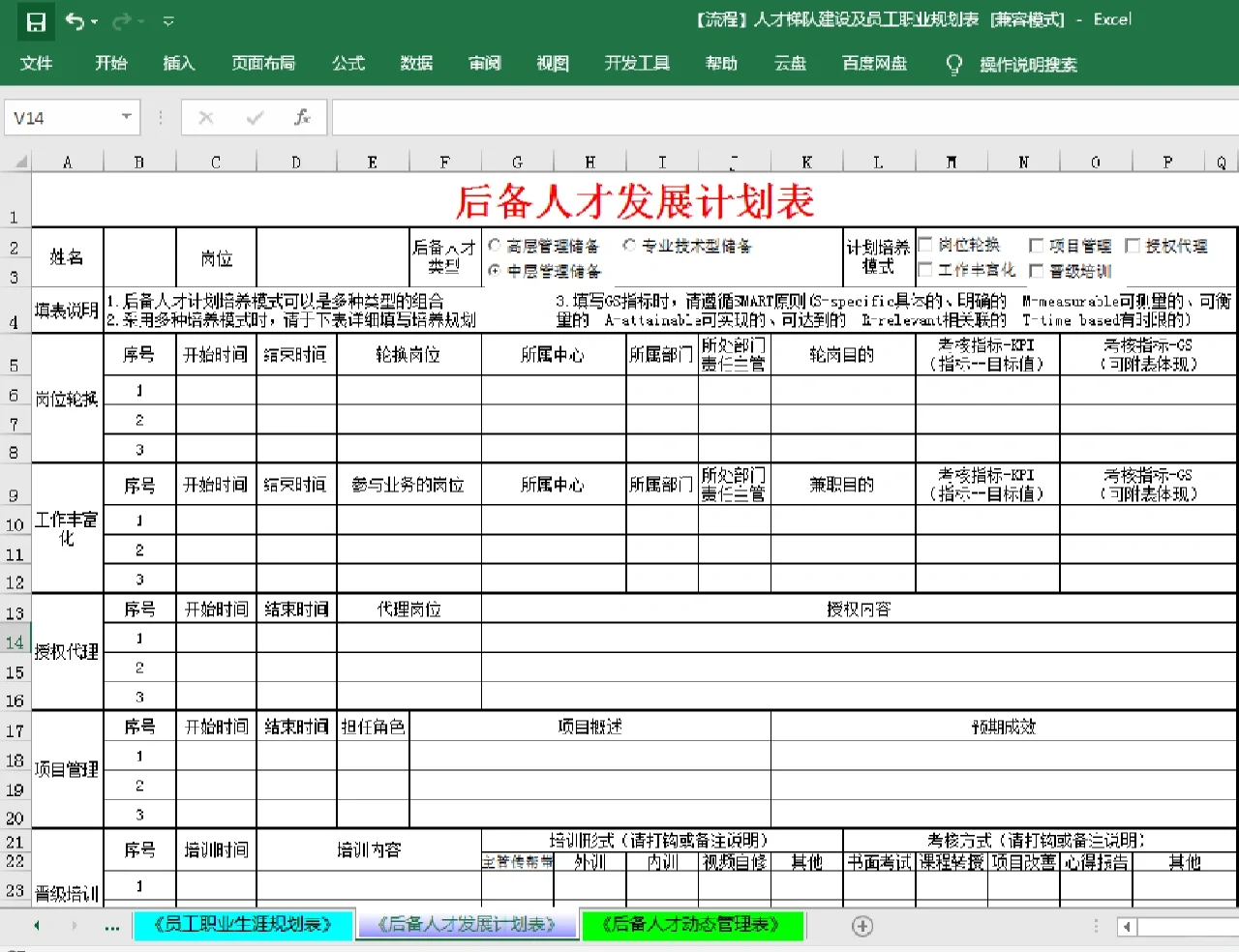Select the 中层管理储备 radio button
Viewport: 1239px width, 952px height.
pyautogui.click(x=495, y=270)
